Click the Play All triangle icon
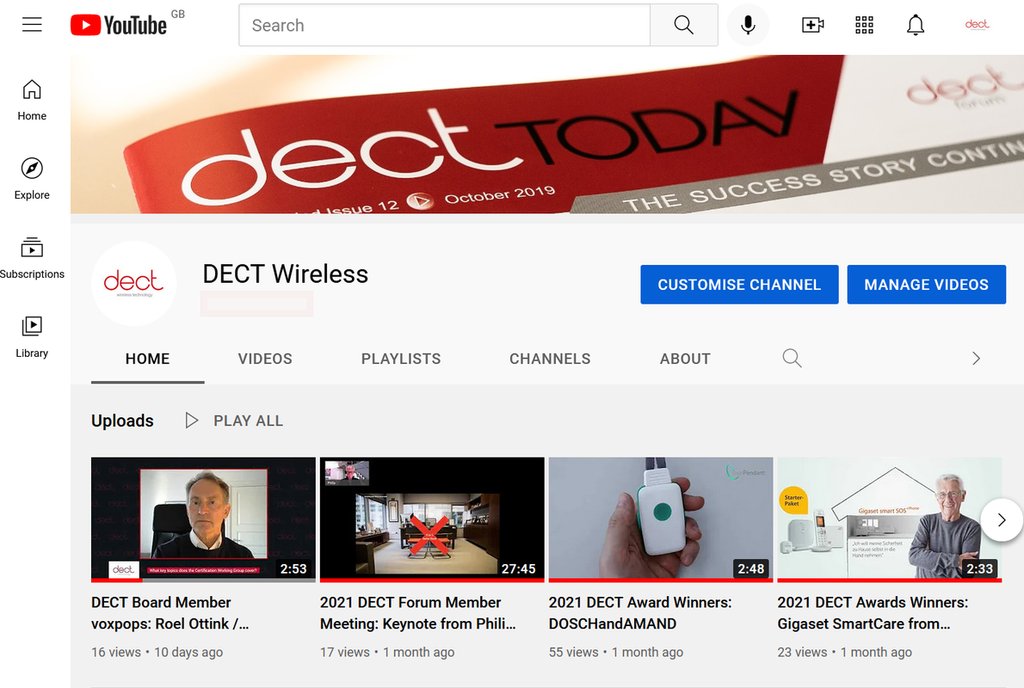The width and height of the screenshot is (1024, 688). (x=191, y=420)
